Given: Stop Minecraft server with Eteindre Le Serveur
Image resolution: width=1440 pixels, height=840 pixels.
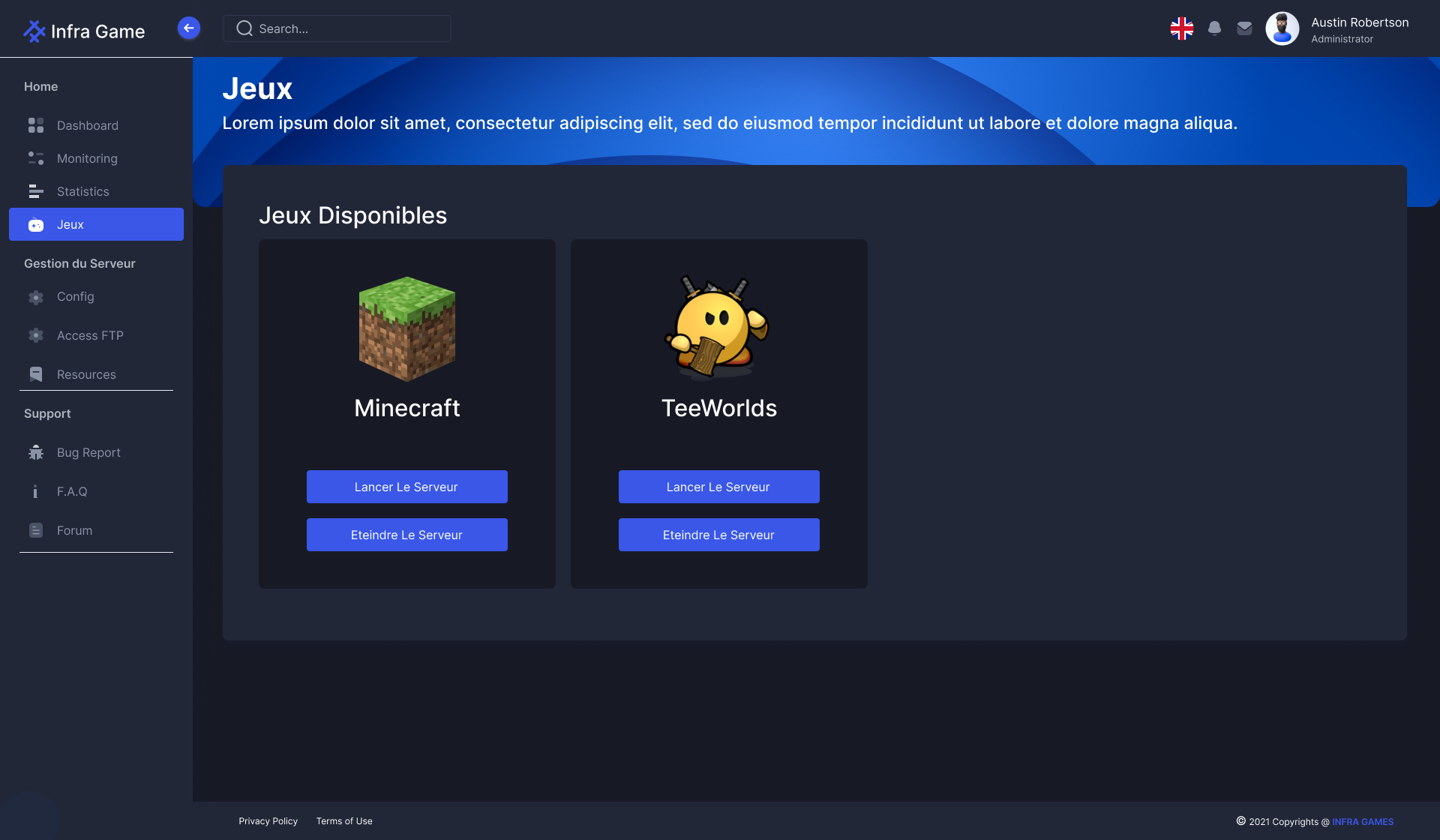Looking at the screenshot, I should [407, 535].
